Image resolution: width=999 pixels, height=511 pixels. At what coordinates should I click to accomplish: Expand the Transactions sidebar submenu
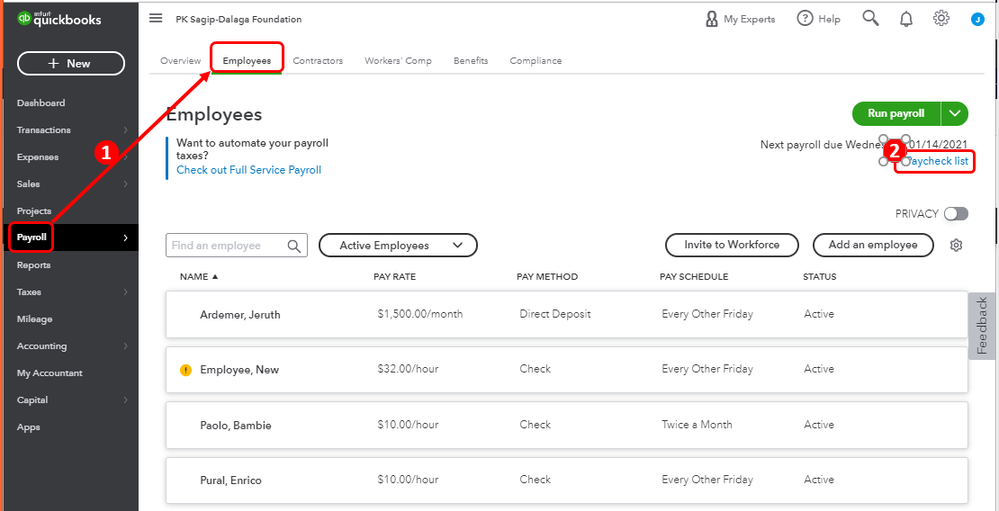coord(125,130)
